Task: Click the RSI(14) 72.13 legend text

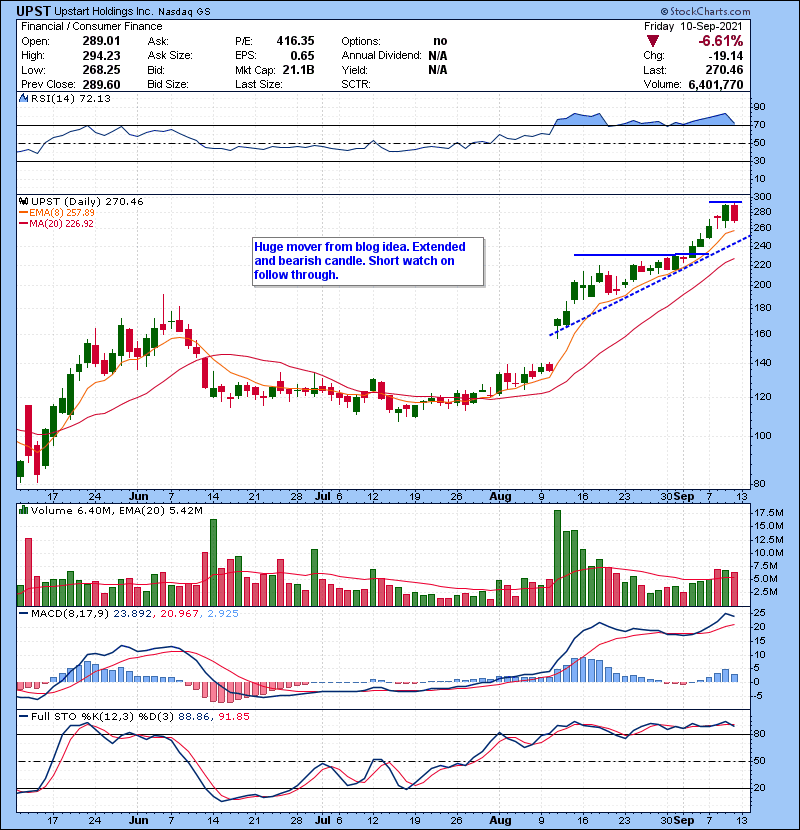Action: tap(71, 98)
